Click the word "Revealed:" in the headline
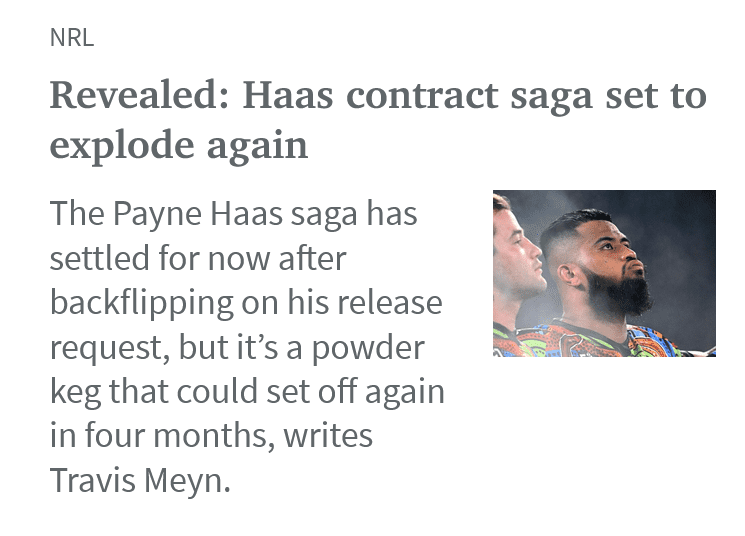Viewport: 745px width, 536px height. point(140,95)
